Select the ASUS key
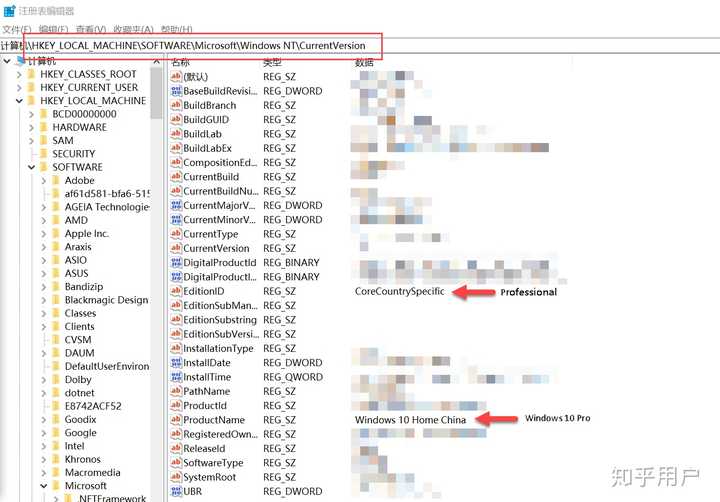Screen dimensions: 720x502 (x=76, y=273)
